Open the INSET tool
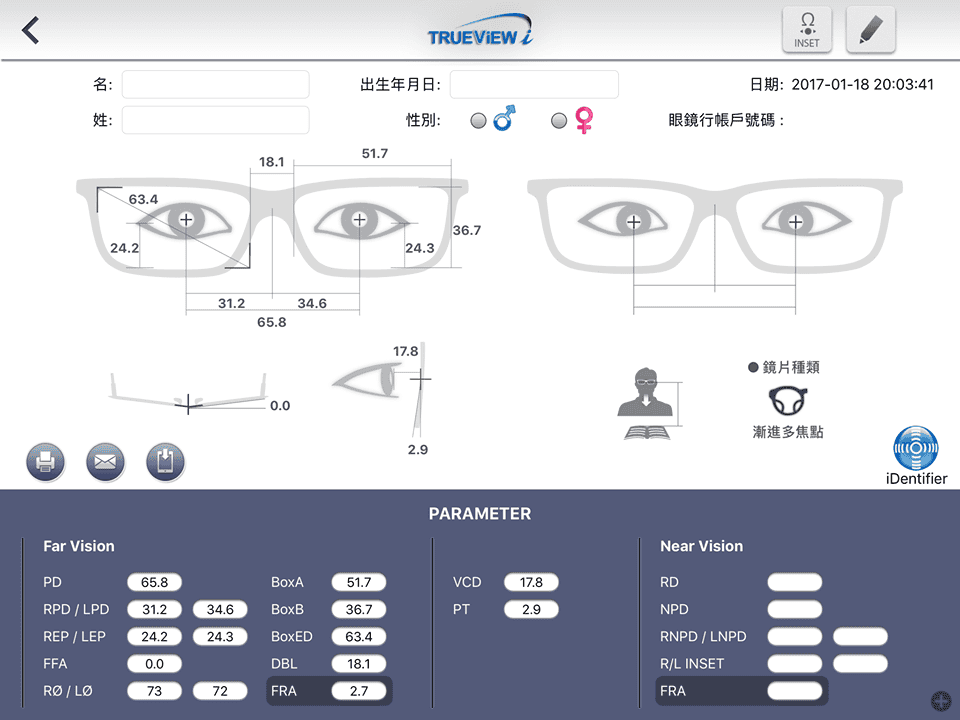This screenshot has height=720, width=960. [x=807, y=30]
